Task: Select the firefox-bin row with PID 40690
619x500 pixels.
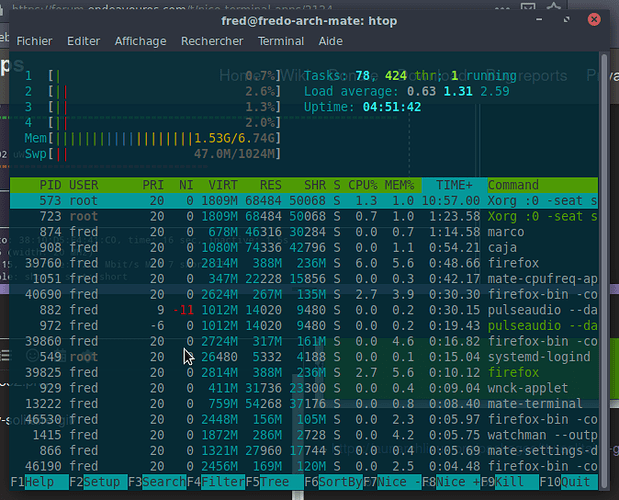Action: (304, 294)
